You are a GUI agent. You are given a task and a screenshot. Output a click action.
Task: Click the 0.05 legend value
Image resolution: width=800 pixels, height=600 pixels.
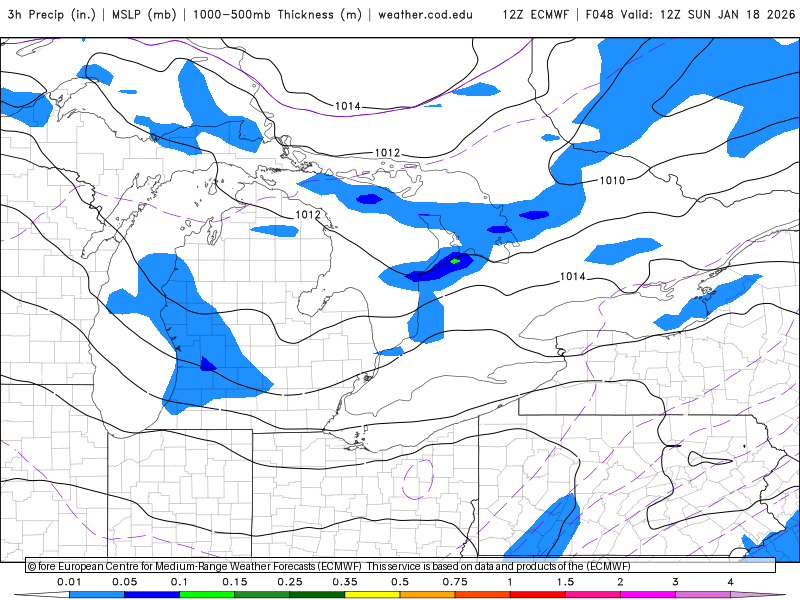click(124, 582)
